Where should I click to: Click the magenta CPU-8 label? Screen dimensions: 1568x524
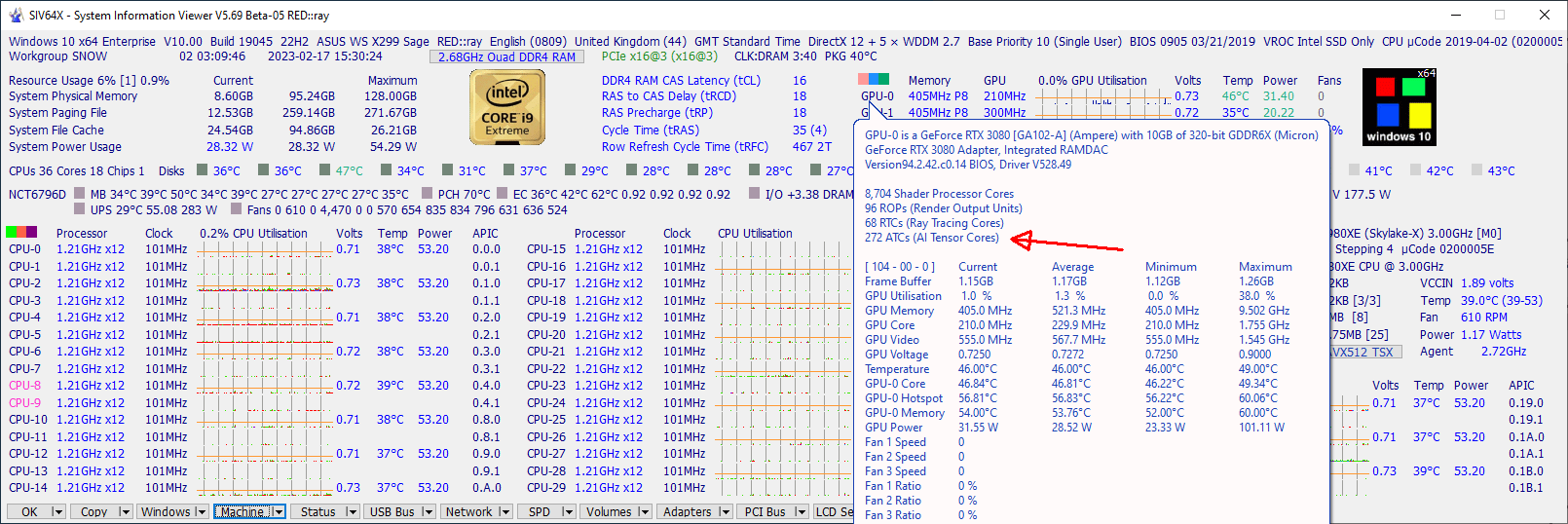point(24,386)
